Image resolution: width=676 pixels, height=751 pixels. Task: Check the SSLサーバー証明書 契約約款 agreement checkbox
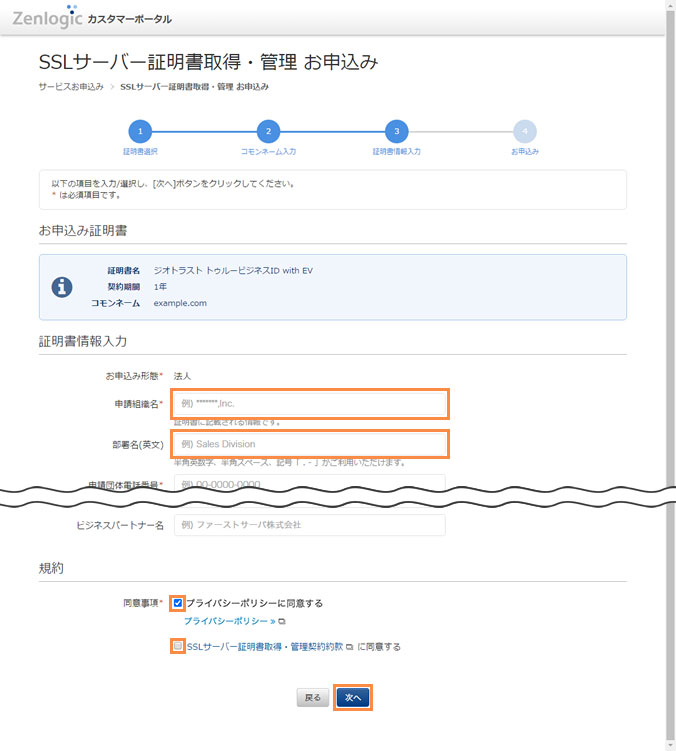(x=178, y=647)
